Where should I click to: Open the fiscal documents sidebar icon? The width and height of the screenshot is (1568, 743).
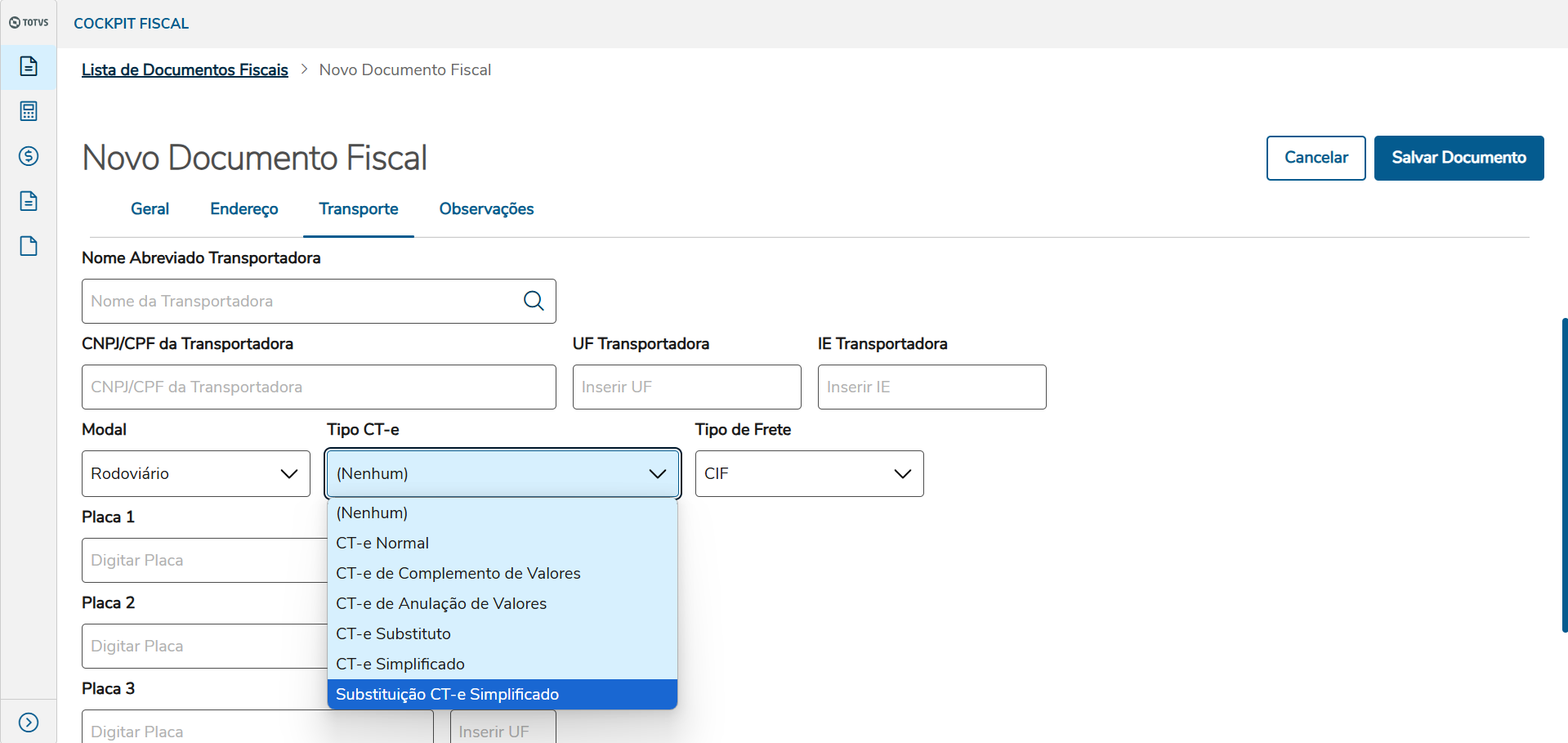[x=29, y=66]
